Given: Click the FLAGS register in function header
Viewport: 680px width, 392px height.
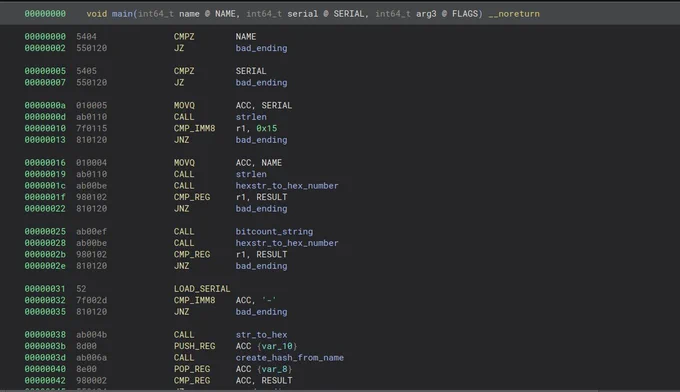Looking at the screenshot, I should click(465, 14).
